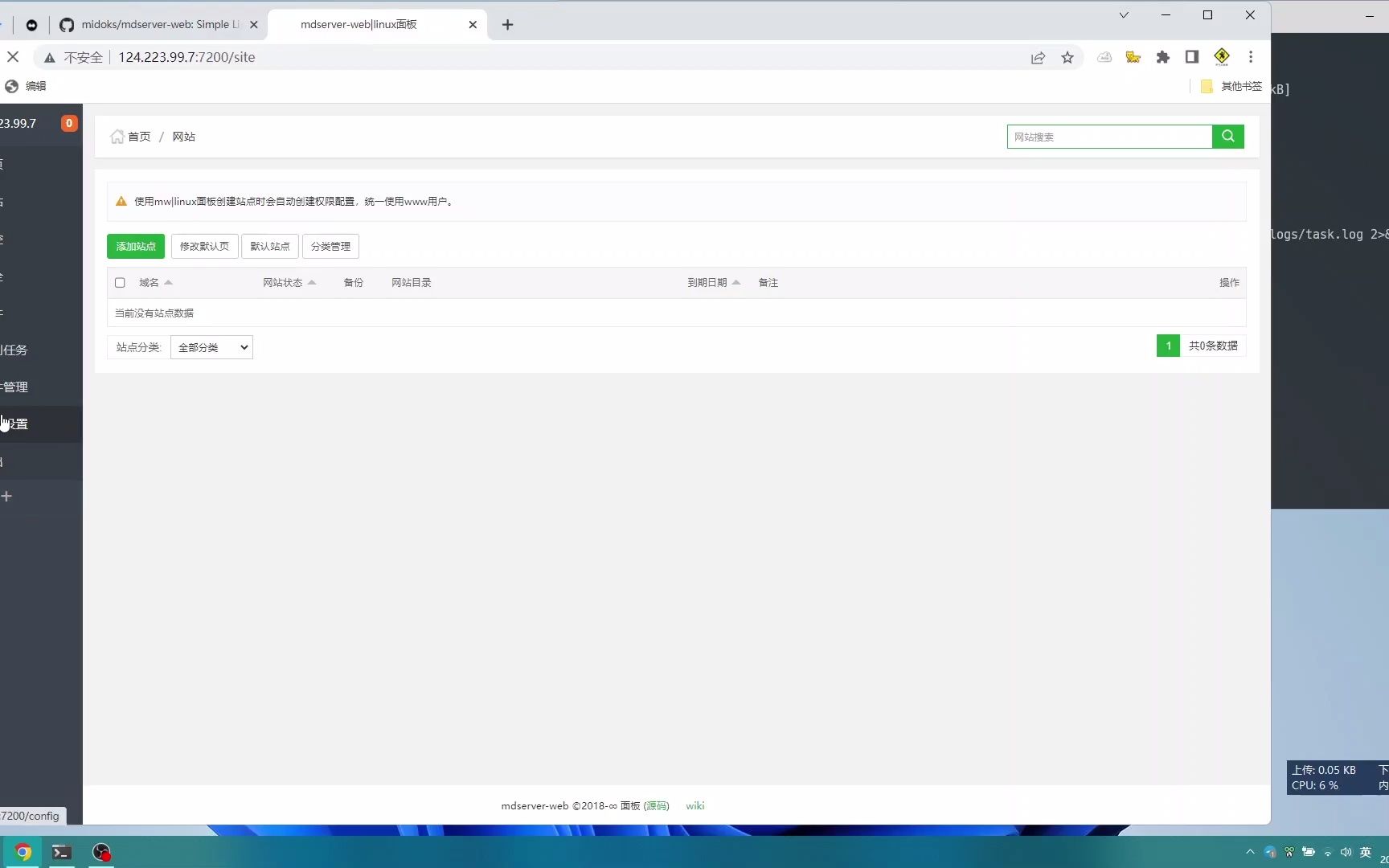This screenshot has width=1389, height=868.
Task: Click the green website search magnifier button
Action: (1227, 137)
